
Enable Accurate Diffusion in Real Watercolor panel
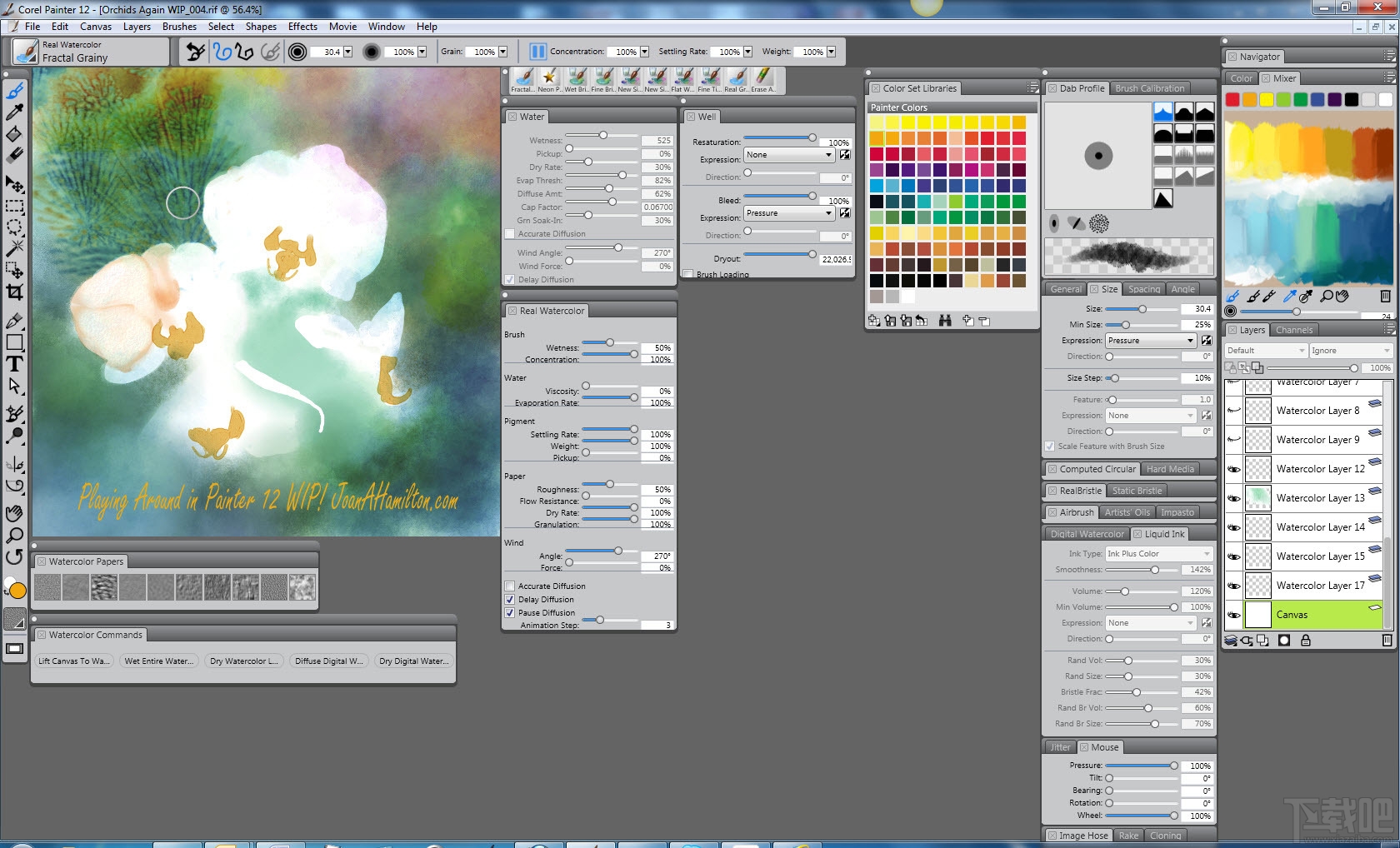coord(510,586)
